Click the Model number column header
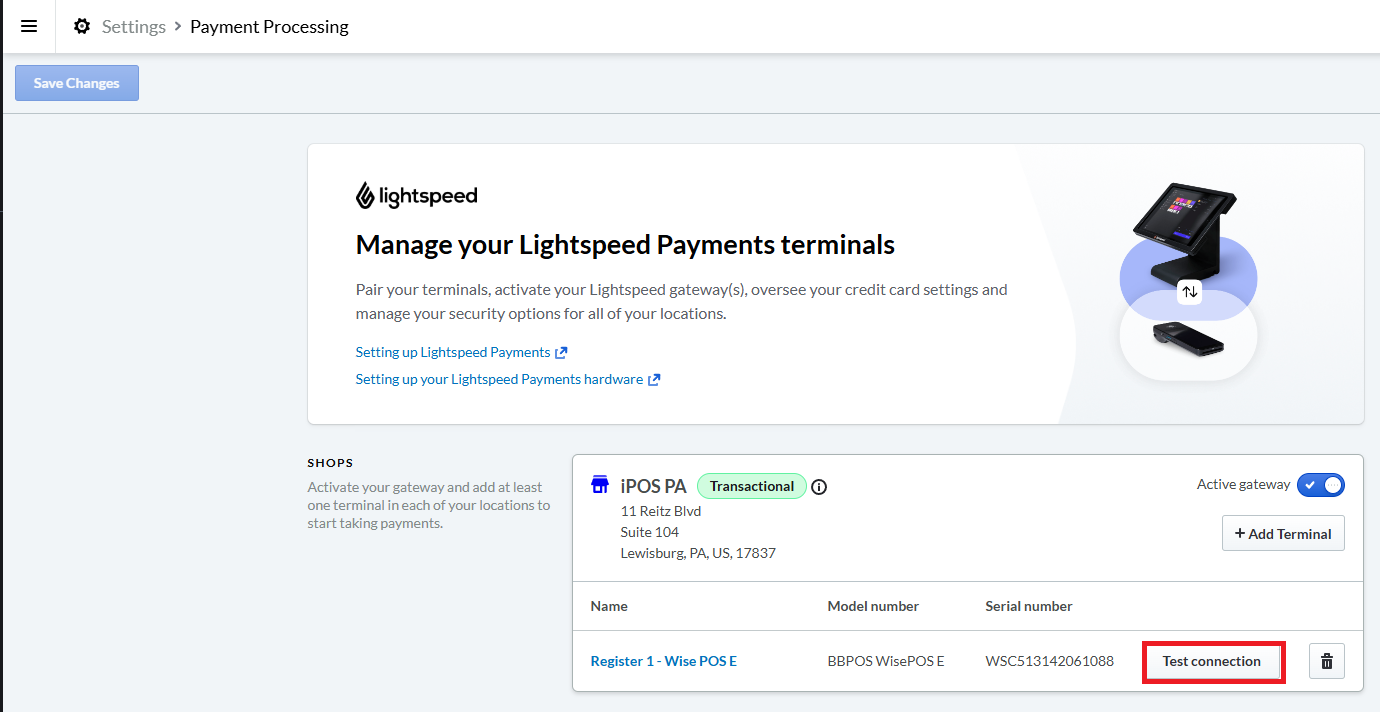Viewport: 1380px width, 712px height. point(873,606)
